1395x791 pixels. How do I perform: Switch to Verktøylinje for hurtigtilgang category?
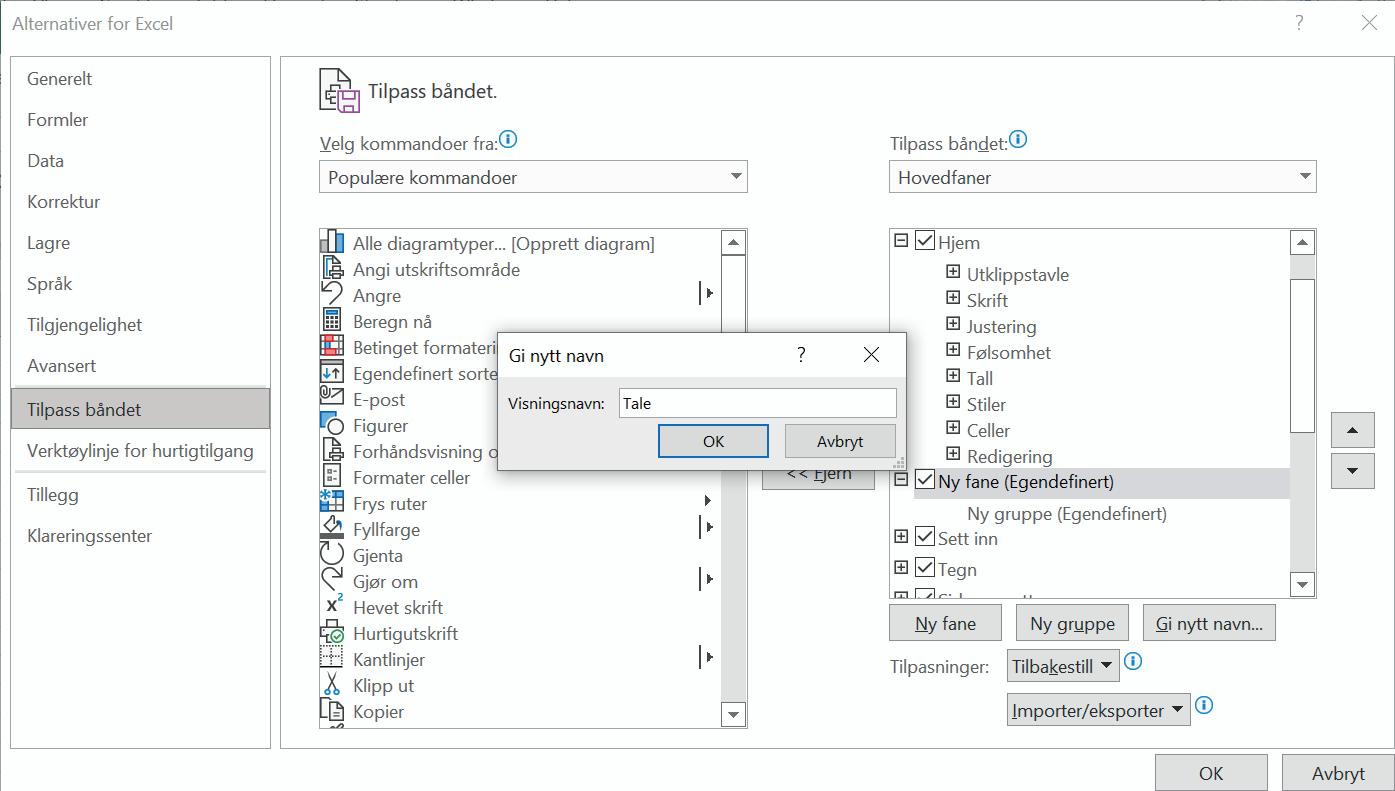(x=141, y=450)
